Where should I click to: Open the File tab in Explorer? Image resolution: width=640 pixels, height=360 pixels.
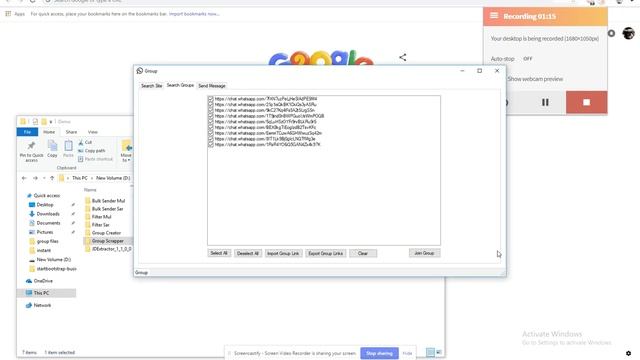coord(27,132)
